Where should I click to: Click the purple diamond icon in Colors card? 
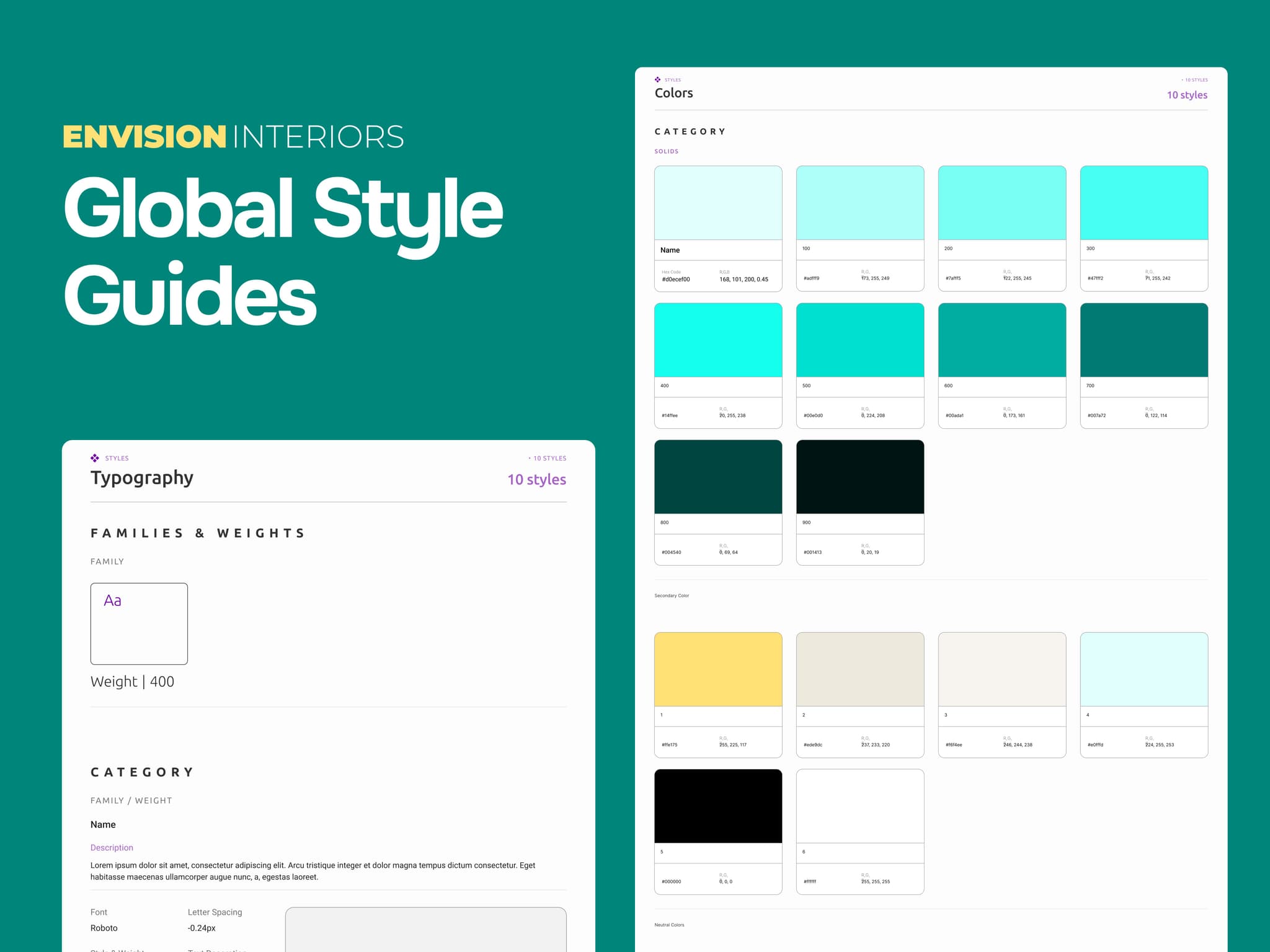point(657,79)
